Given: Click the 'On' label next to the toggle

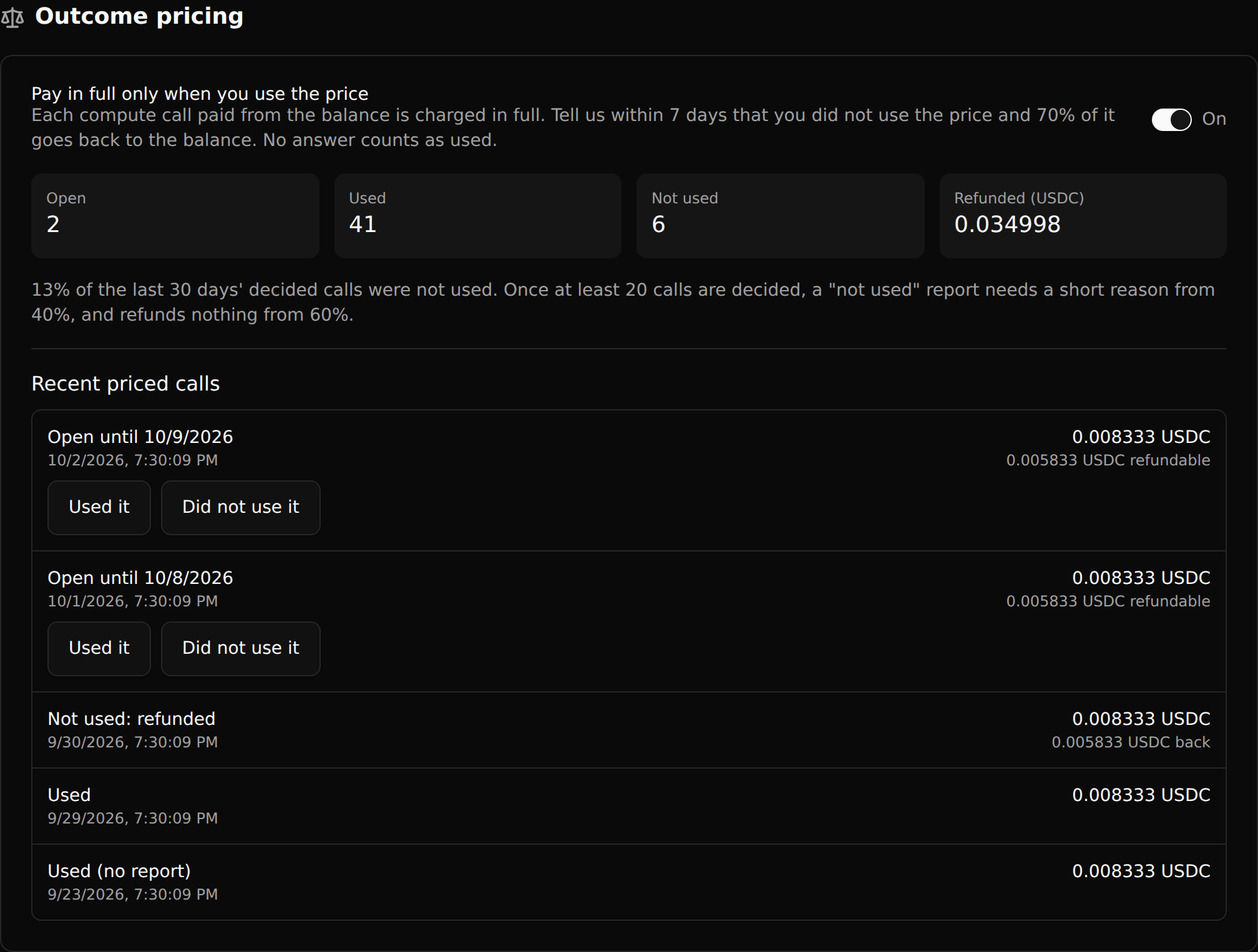Looking at the screenshot, I should pyautogui.click(x=1214, y=119).
